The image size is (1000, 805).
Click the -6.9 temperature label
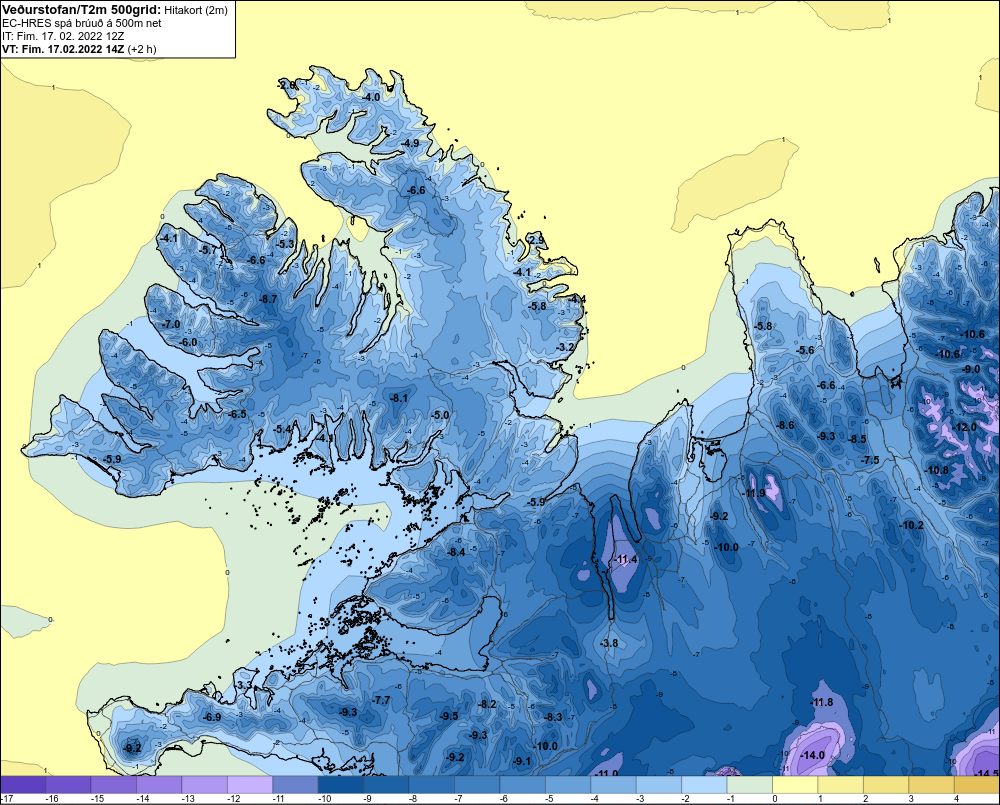[212, 717]
